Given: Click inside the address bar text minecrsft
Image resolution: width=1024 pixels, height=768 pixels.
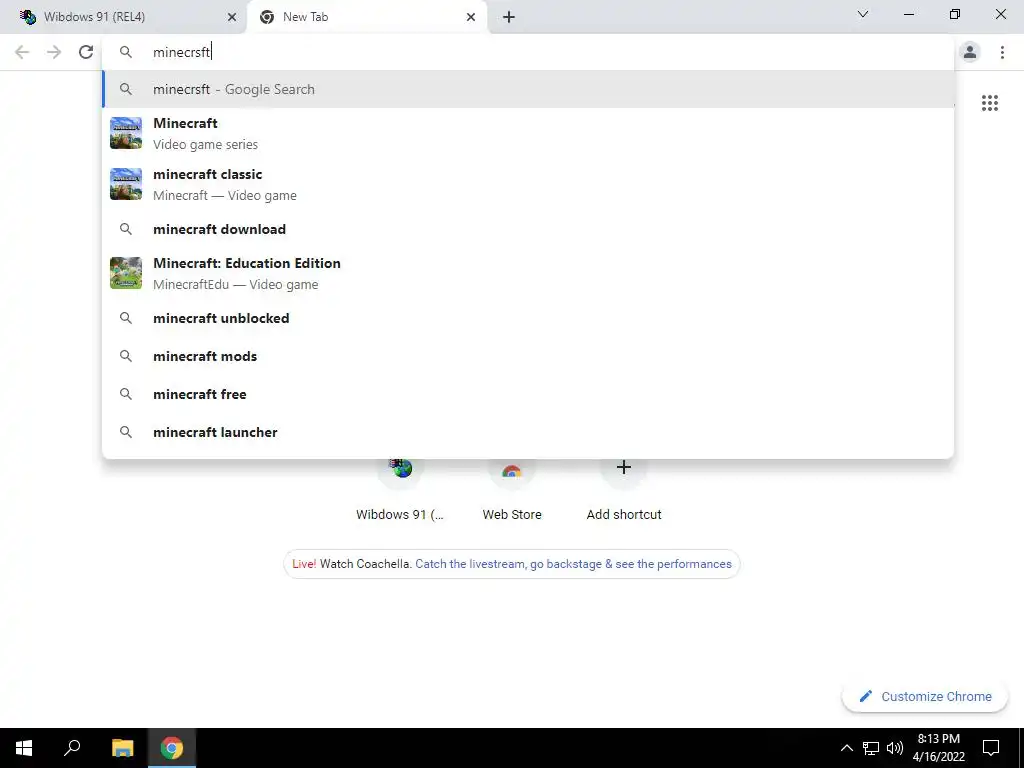Looking at the screenshot, I should click(x=182, y=52).
